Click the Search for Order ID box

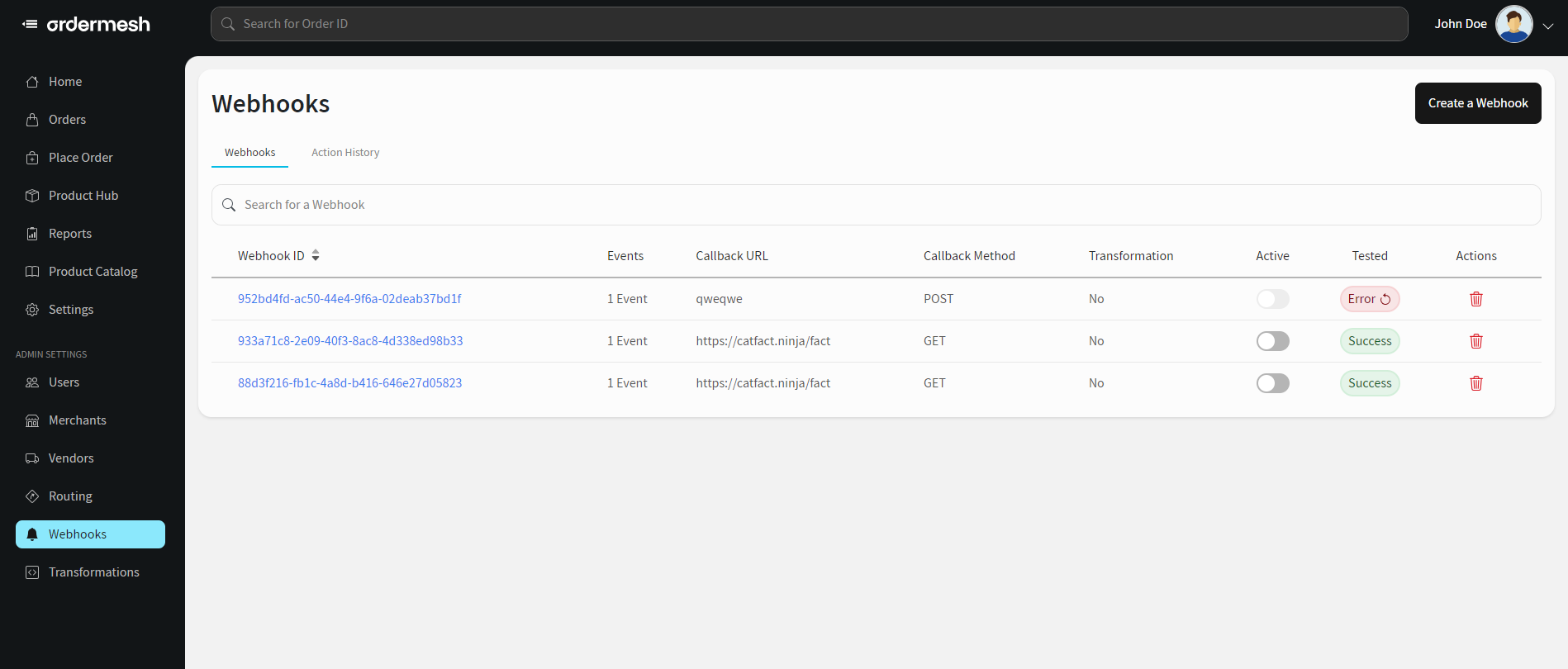click(810, 24)
